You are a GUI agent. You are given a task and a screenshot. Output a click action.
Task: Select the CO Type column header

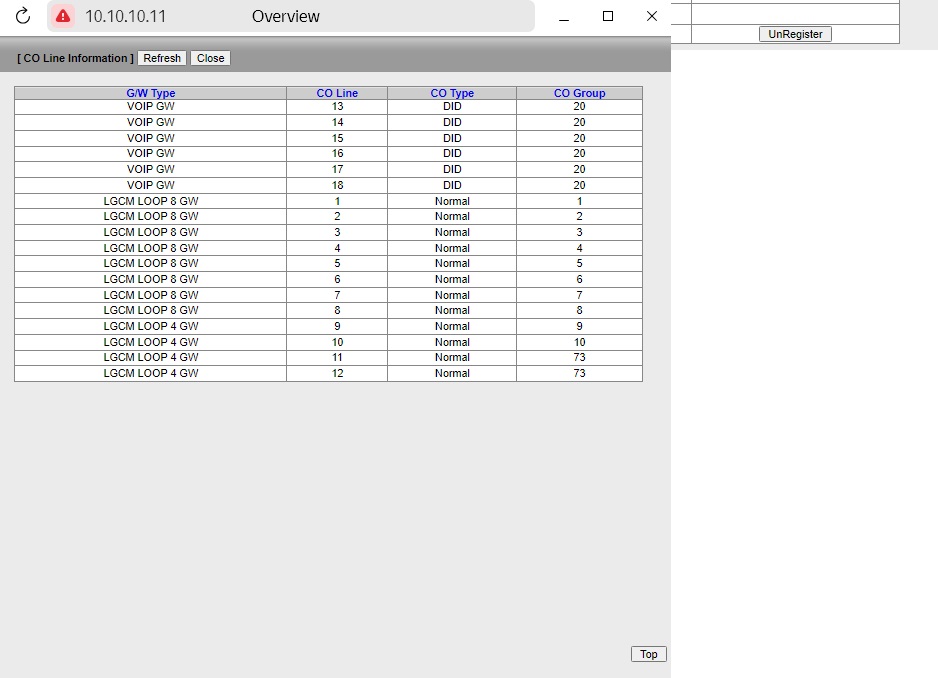click(452, 93)
